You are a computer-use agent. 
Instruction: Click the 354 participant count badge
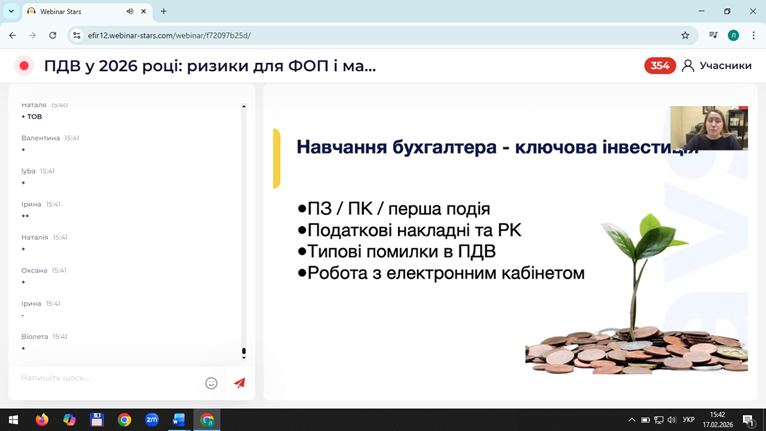coord(659,66)
